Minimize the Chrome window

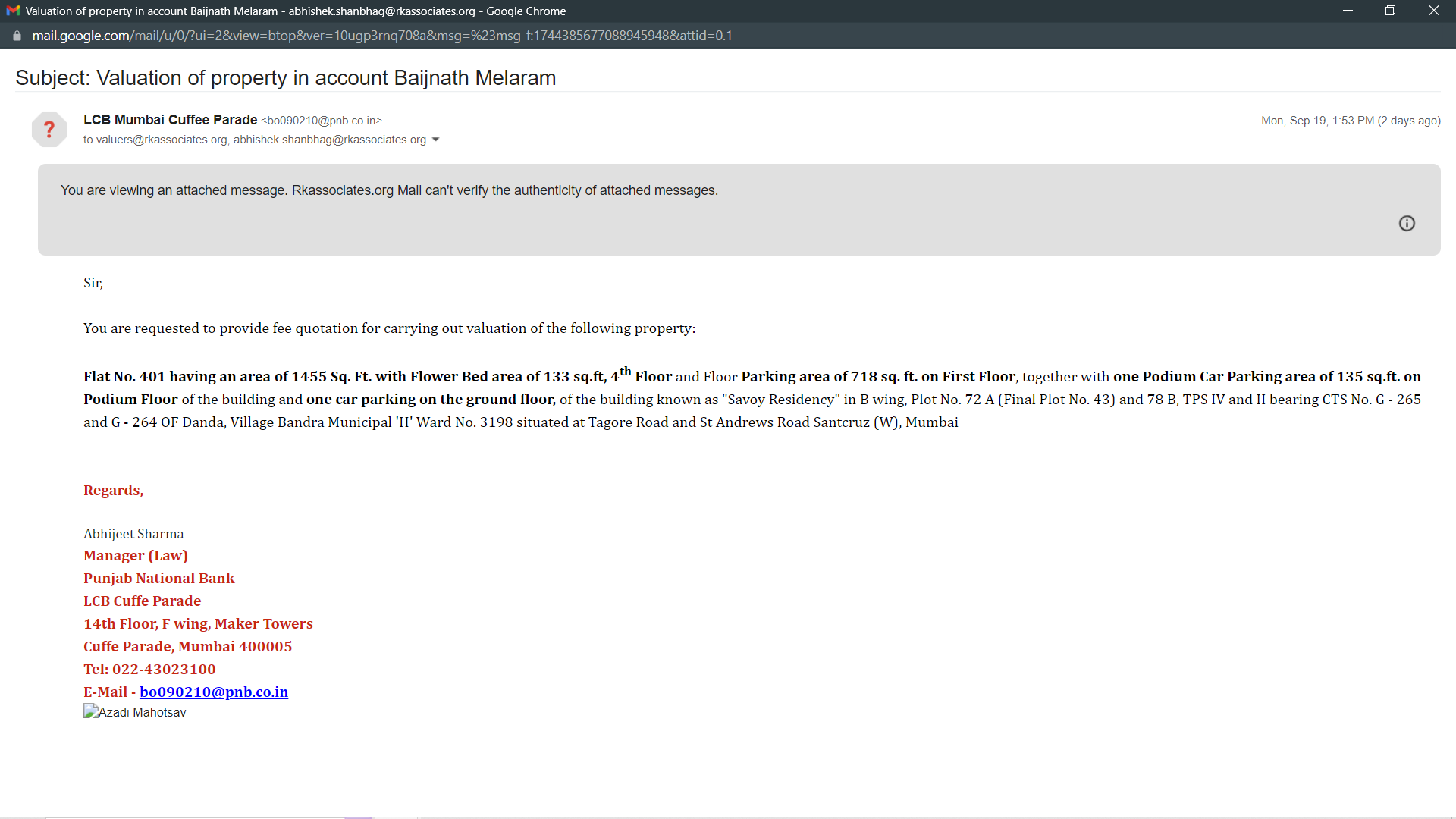pyautogui.click(x=1348, y=11)
